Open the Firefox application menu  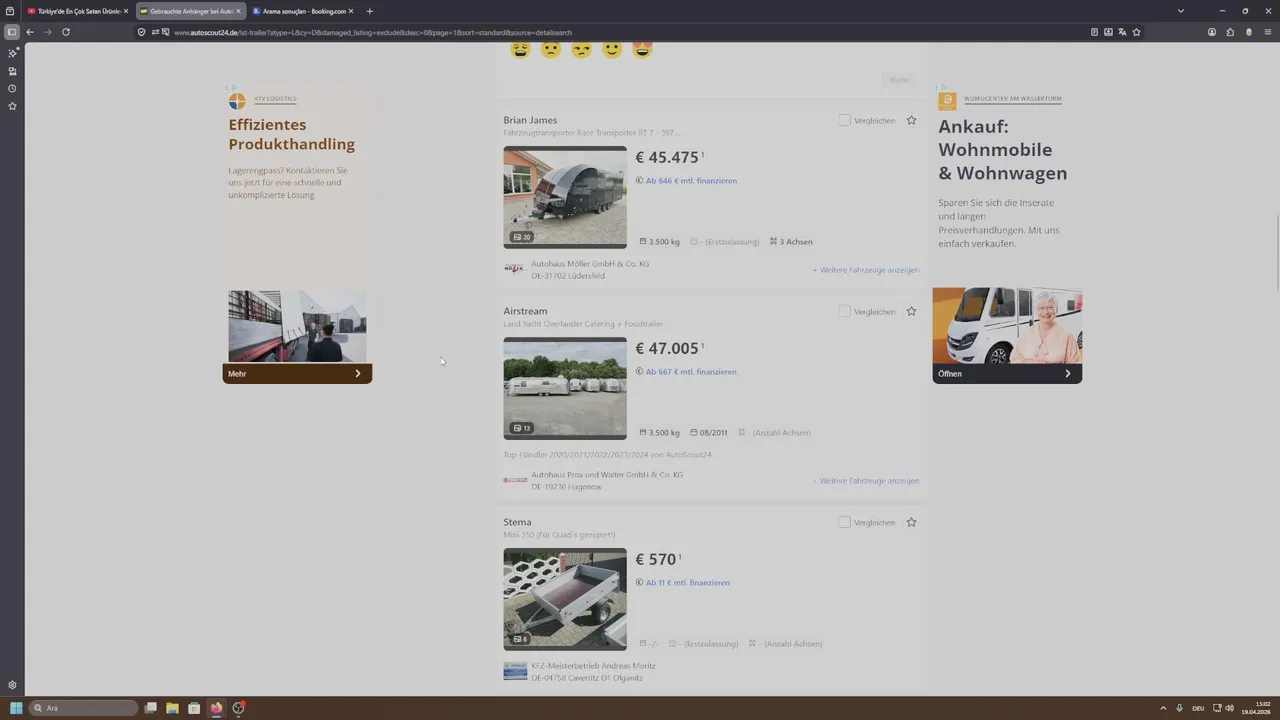point(1266,32)
